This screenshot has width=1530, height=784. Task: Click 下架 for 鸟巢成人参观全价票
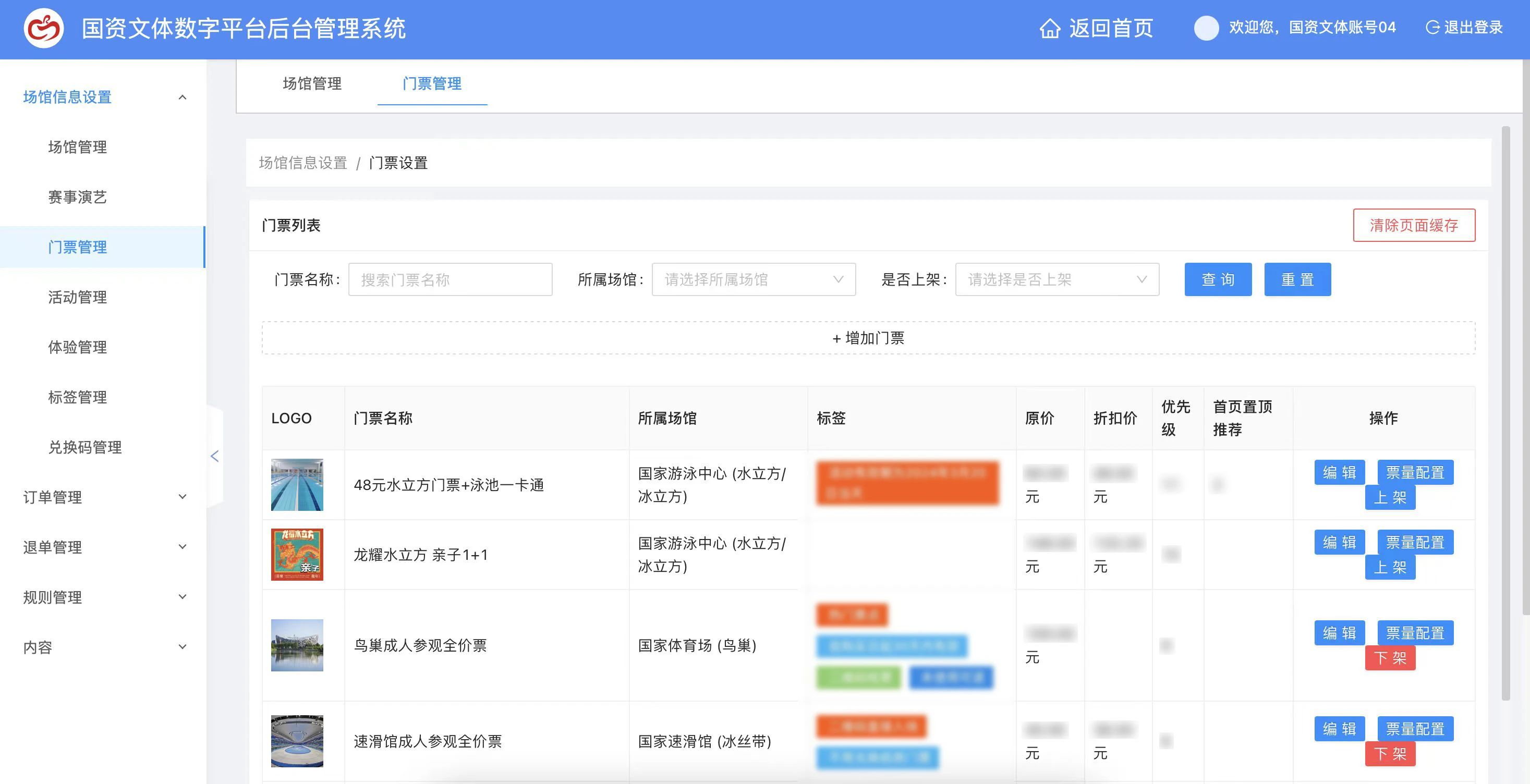point(1390,658)
